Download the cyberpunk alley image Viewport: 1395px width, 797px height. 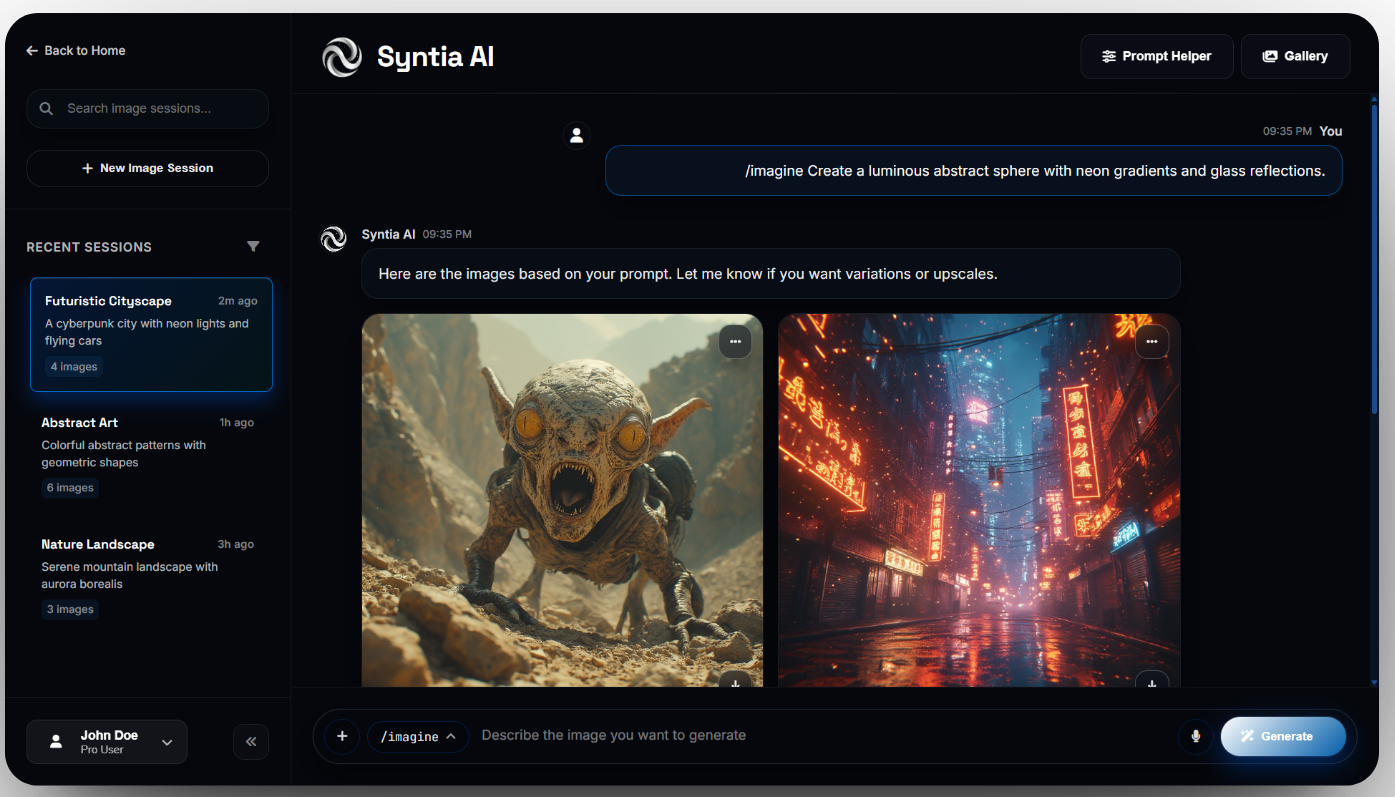(1151, 684)
